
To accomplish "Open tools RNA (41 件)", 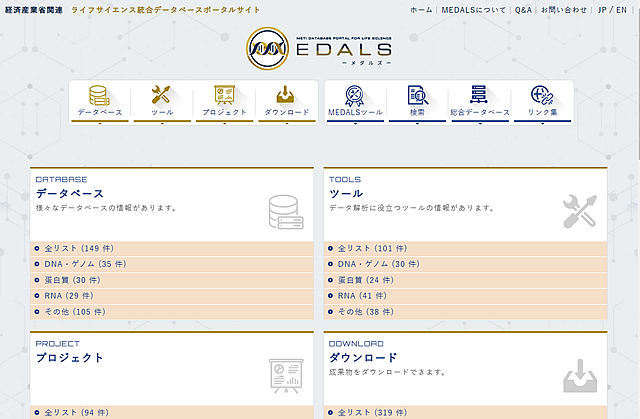I will (x=465, y=296).
